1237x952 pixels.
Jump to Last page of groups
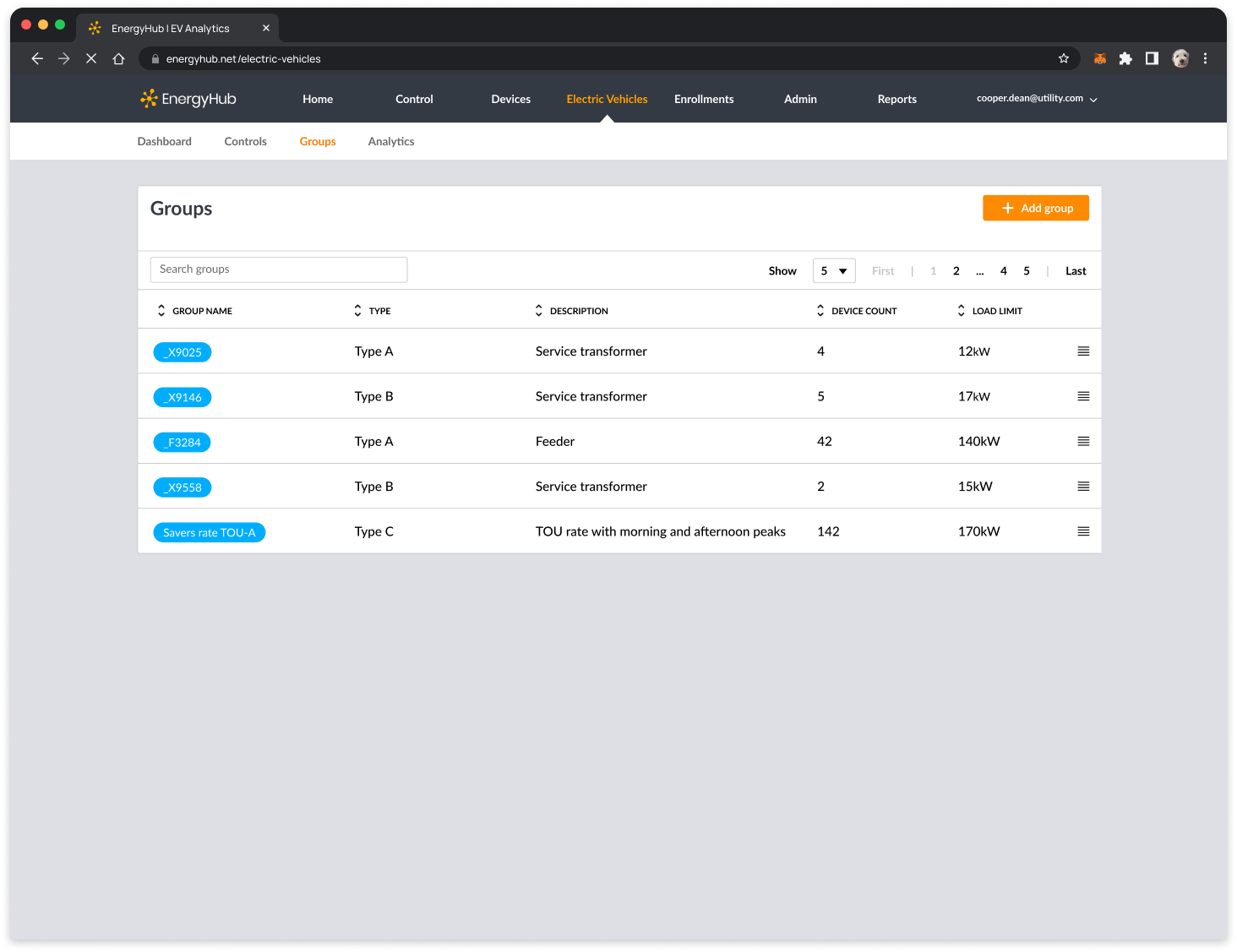coord(1075,271)
